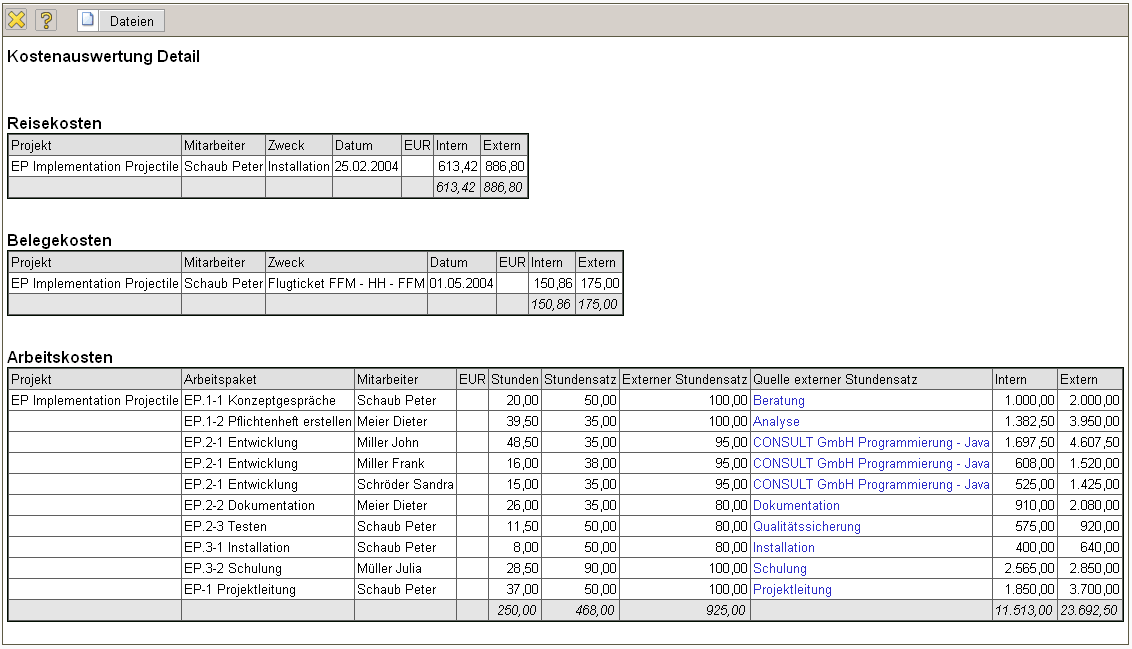Open the Beratung rate source link

[778, 401]
